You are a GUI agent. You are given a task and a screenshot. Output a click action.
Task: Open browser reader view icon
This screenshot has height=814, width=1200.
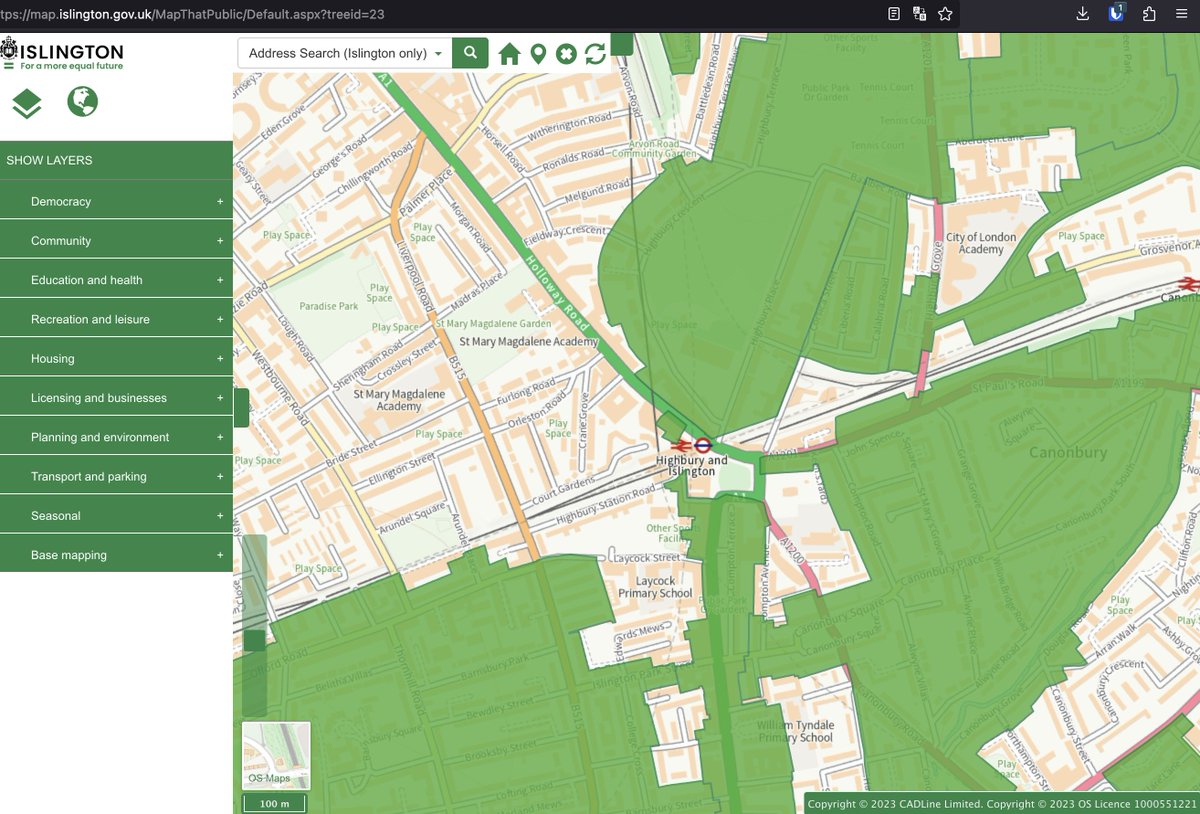pyautogui.click(x=894, y=14)
